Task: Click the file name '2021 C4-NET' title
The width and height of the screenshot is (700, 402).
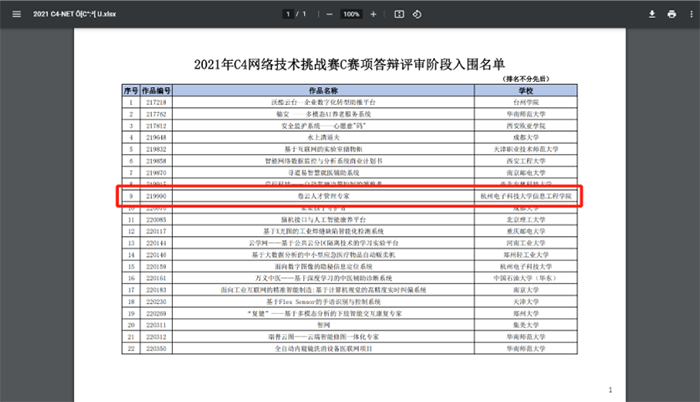Action: click(x=75, y=14)
